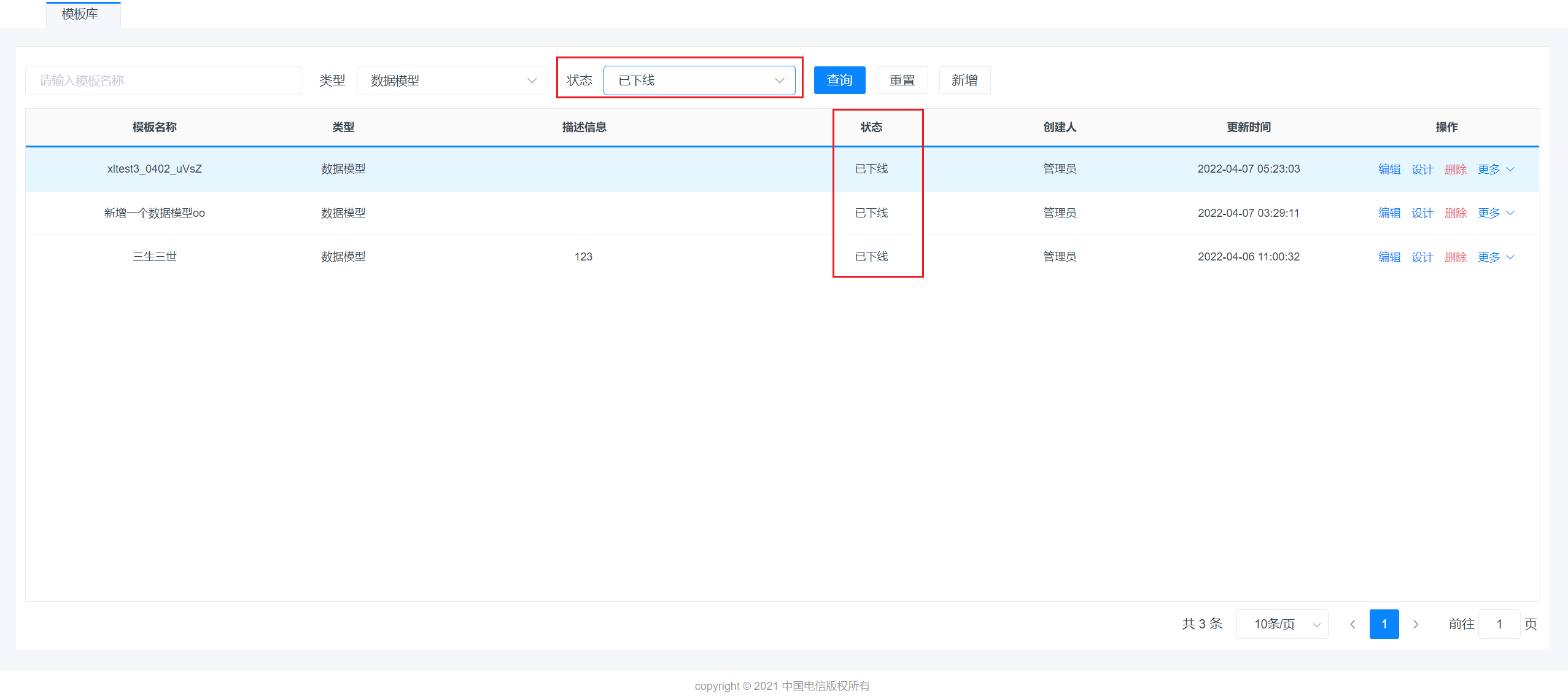Focus the 请输入模板名称 search field

click(163, 80)
